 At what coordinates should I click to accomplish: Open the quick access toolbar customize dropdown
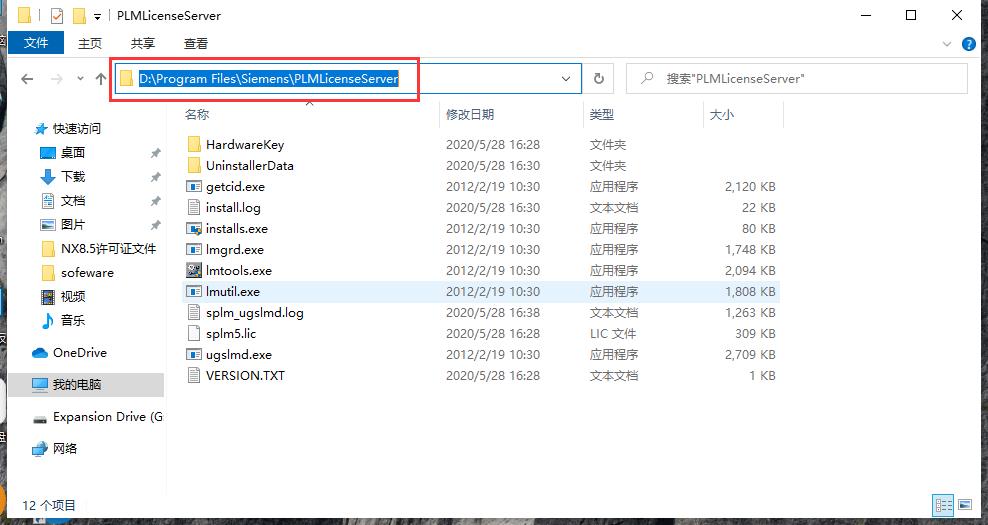click(x=97, y=16)
